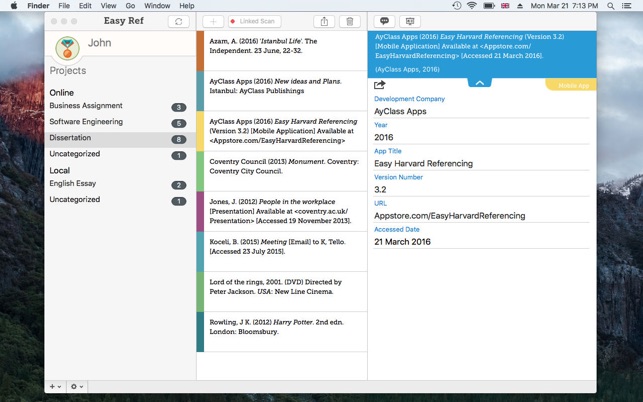The image size is (643, 402).
Task: Select the English Essay local project
Action: tap(75, 185)
